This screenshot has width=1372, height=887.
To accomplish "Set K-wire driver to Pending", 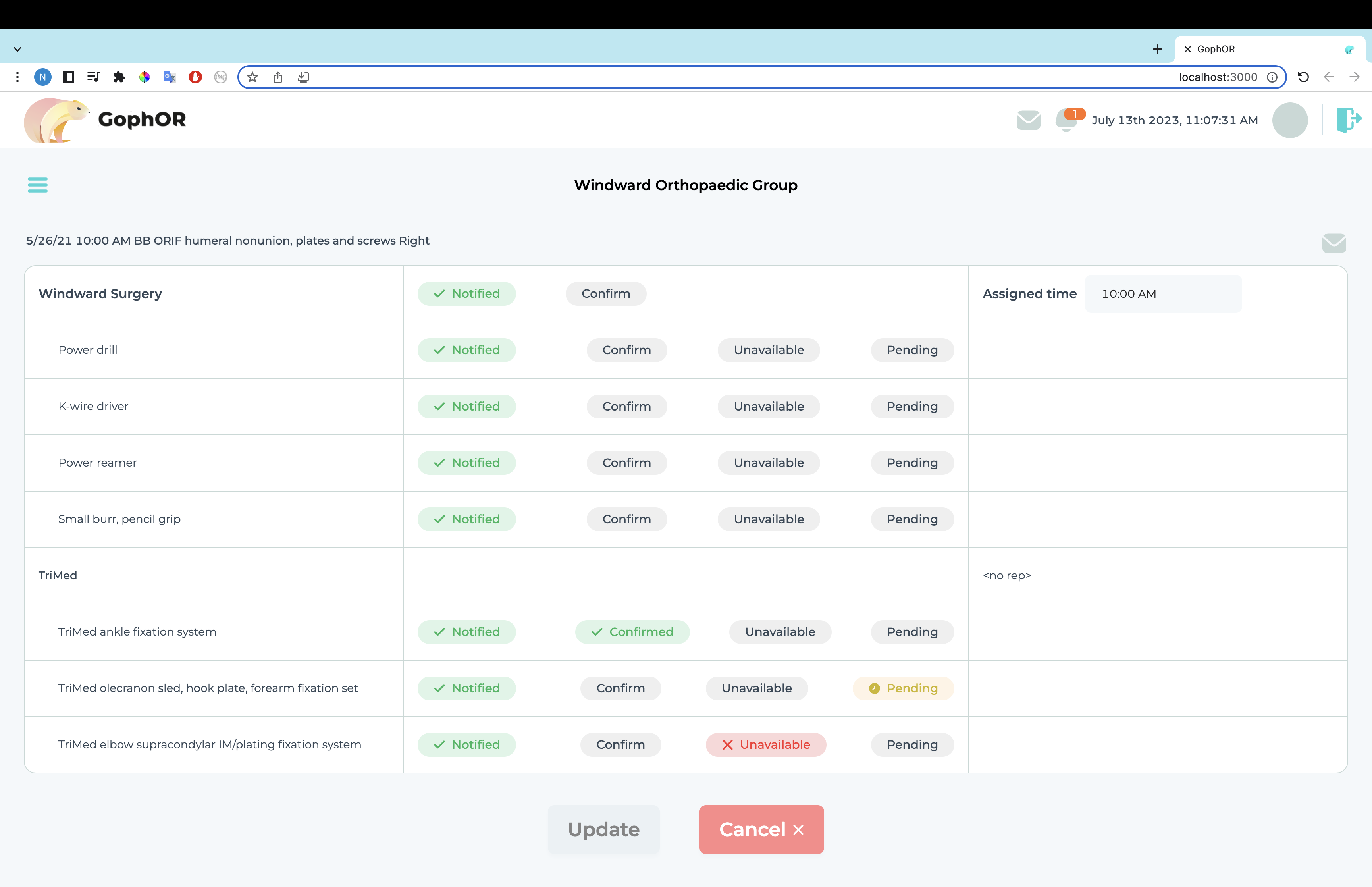I will [x=912, y=407].
